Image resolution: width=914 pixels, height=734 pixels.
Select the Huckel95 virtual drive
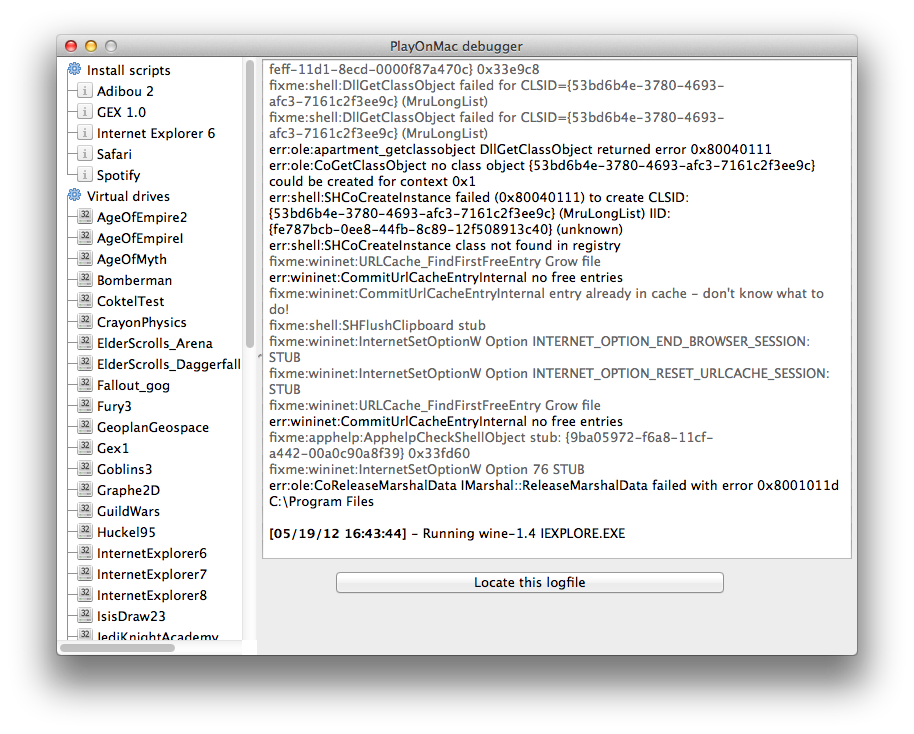pyautogui.click(x=126, y=532)
